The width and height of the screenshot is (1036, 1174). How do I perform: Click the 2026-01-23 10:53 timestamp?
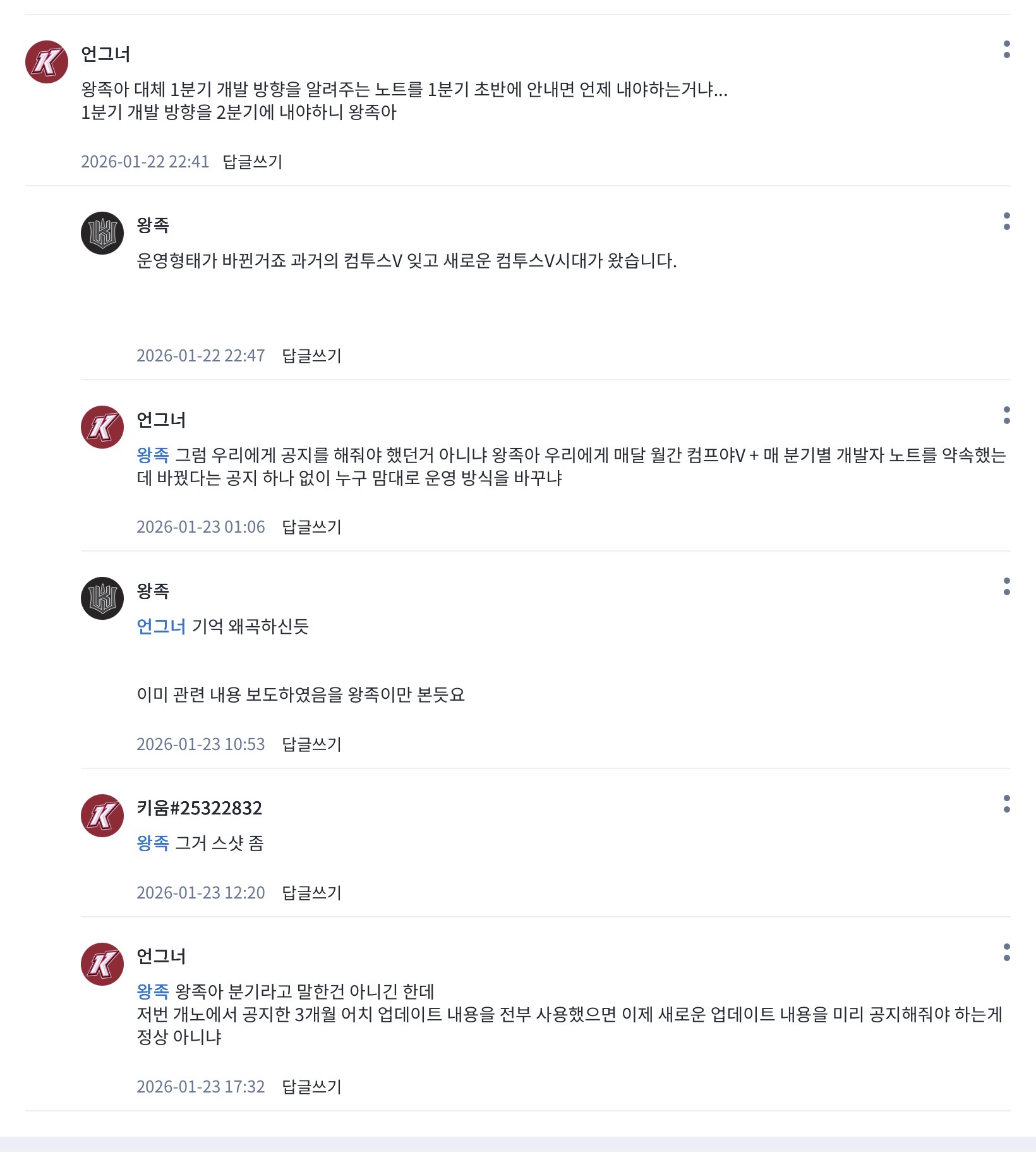pyautogui.click(x=201, y=744)
